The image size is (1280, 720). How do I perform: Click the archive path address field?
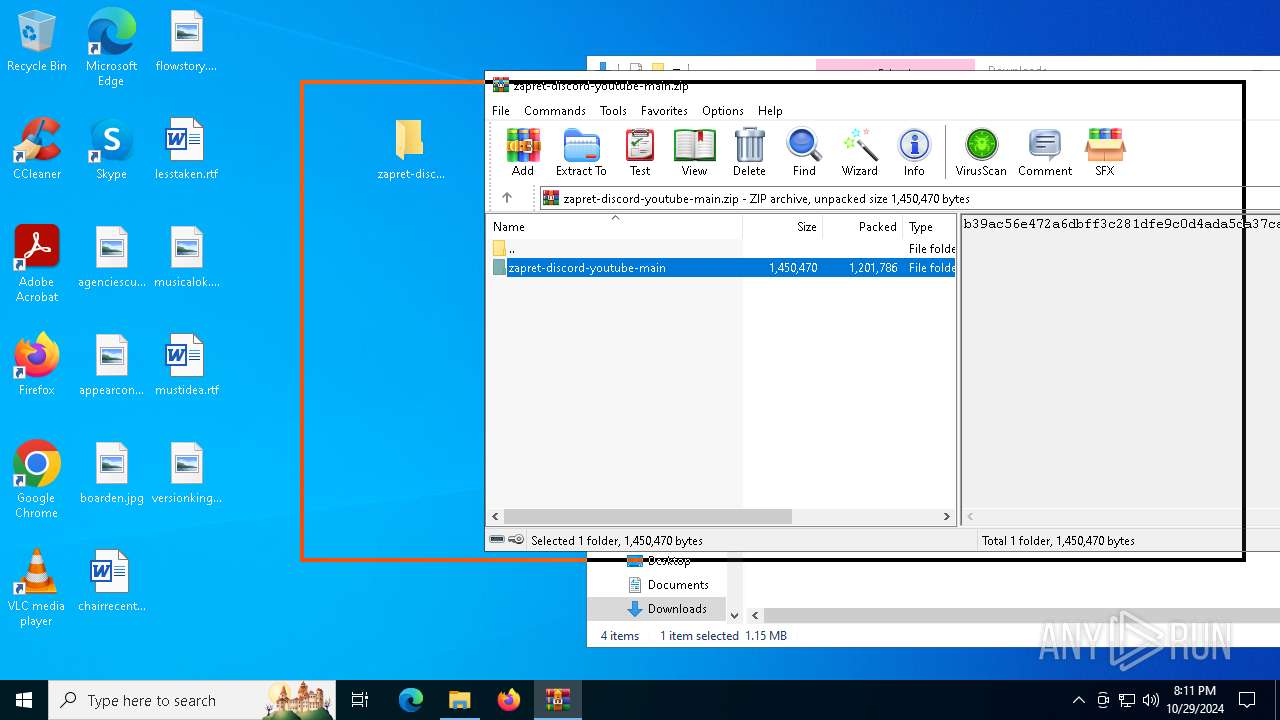coord(908,198)
